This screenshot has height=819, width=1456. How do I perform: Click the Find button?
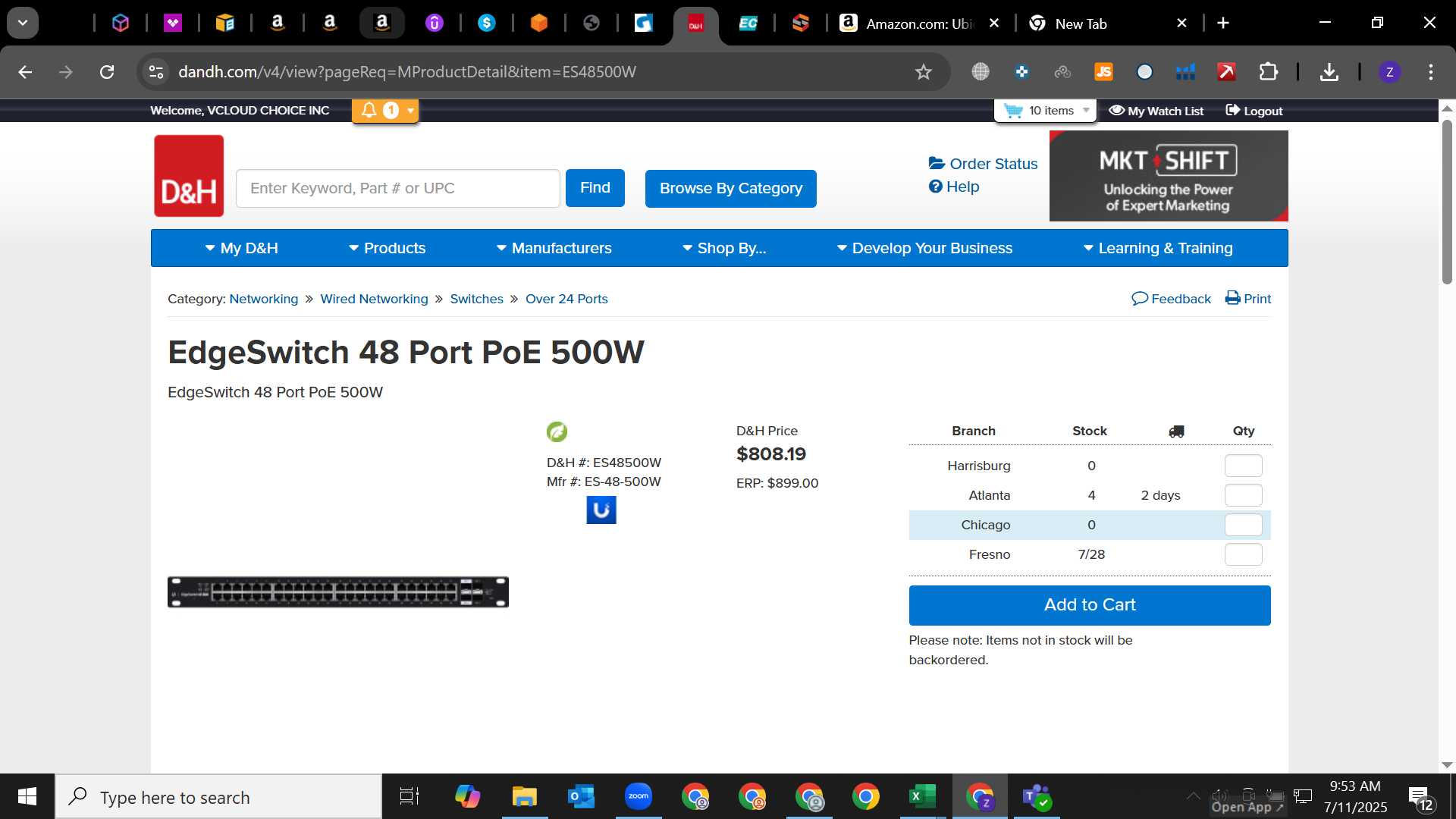[595, 188]
